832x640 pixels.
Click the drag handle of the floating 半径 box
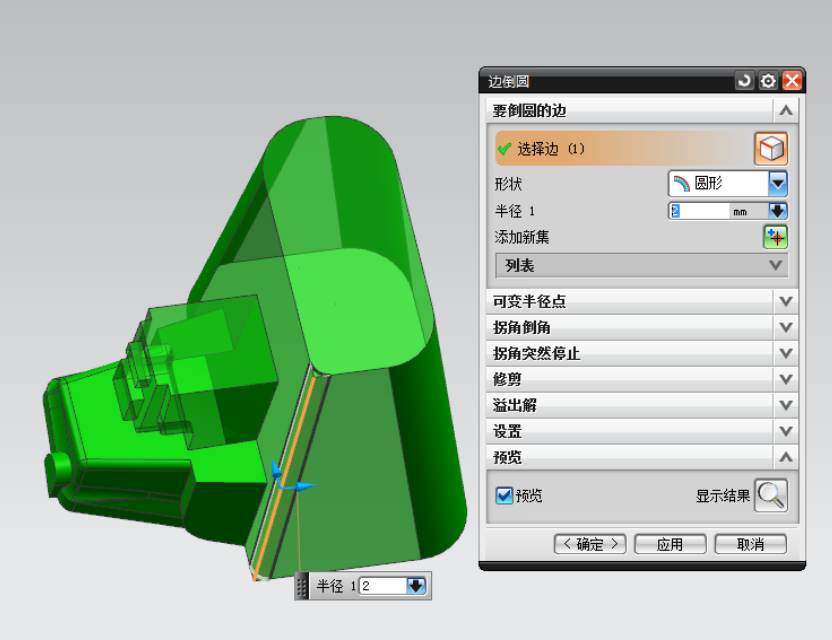tap(301, 586)
